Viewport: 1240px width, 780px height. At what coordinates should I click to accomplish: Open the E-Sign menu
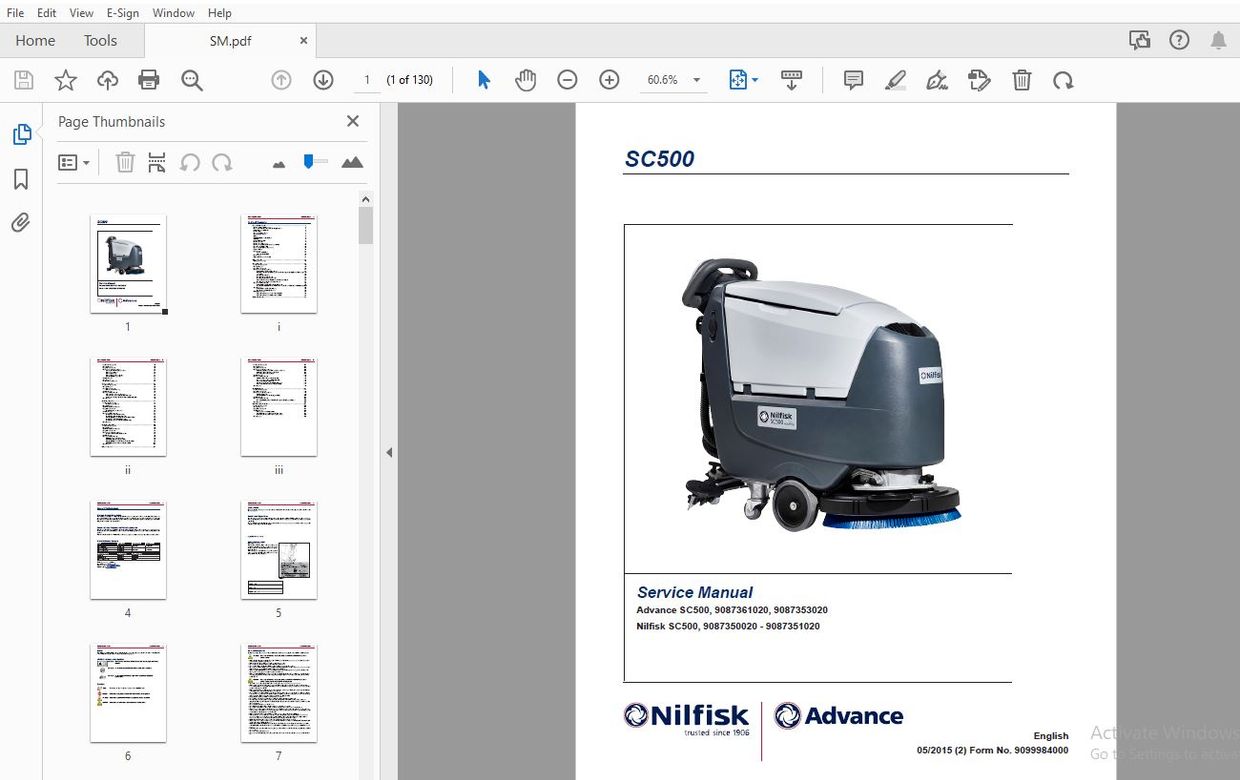click(122, 12)
